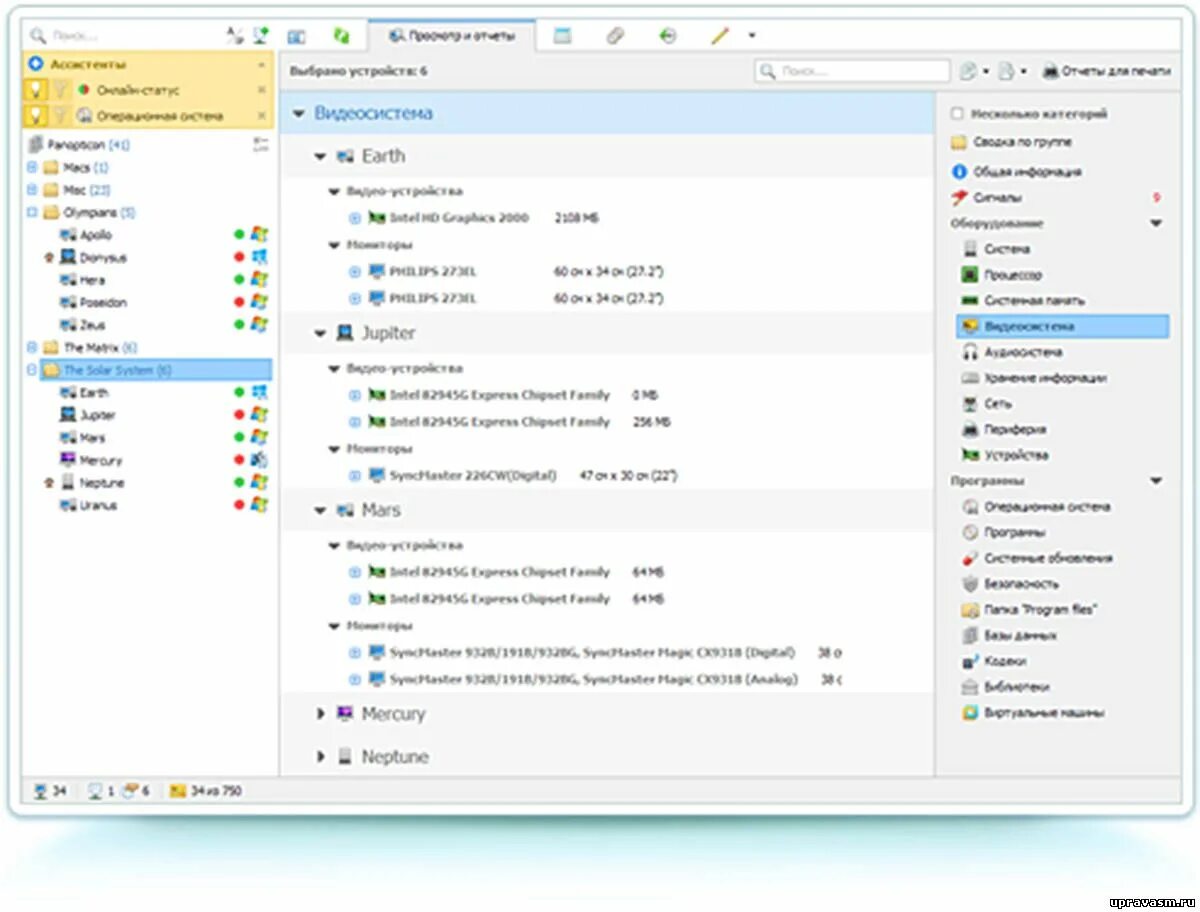Open the paperclip icon tab
The image size is (1200, 912).
[616, 36]
